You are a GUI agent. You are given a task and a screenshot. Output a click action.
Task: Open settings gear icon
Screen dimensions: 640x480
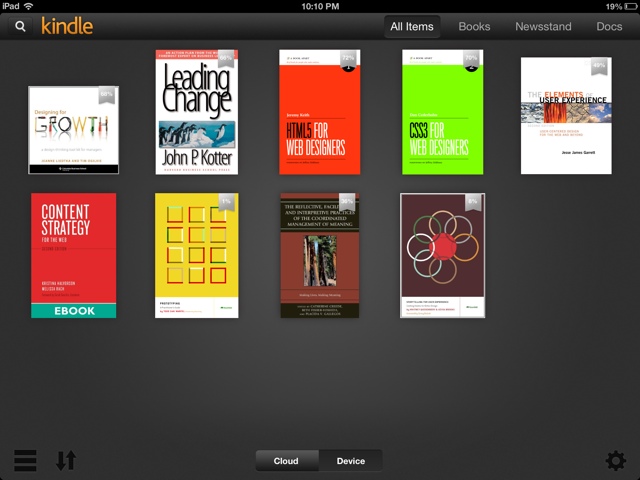(x=616, y=461)
